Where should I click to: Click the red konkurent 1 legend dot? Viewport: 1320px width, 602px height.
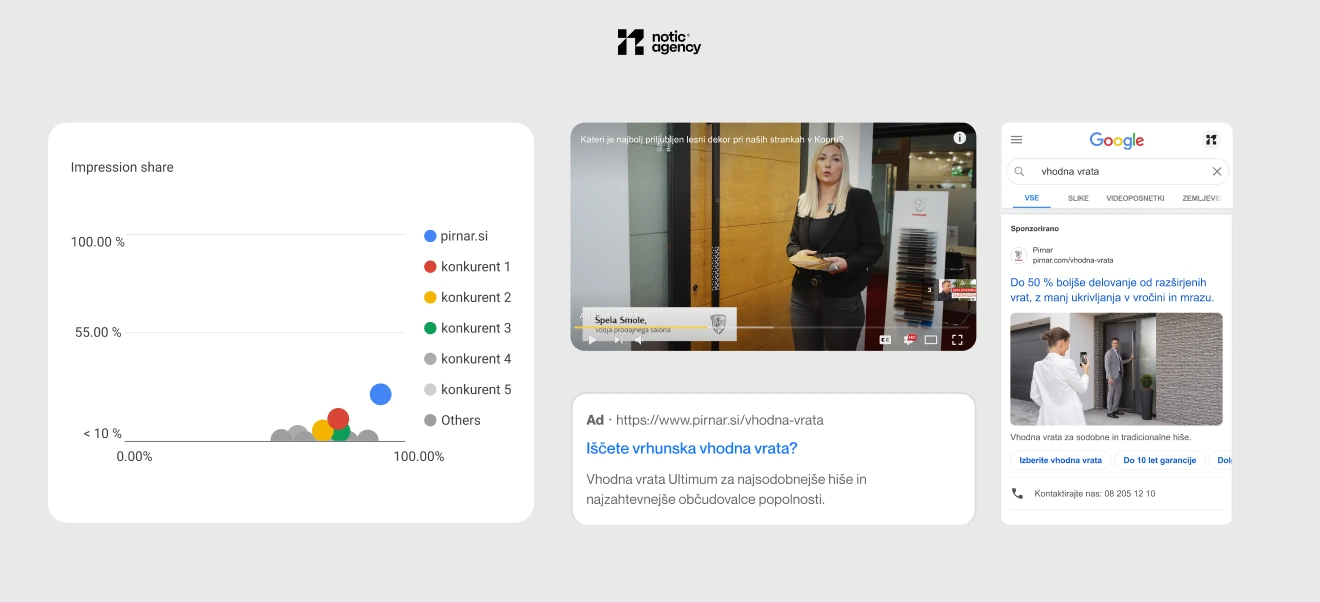pyautogui.click(x=430, y=267)
